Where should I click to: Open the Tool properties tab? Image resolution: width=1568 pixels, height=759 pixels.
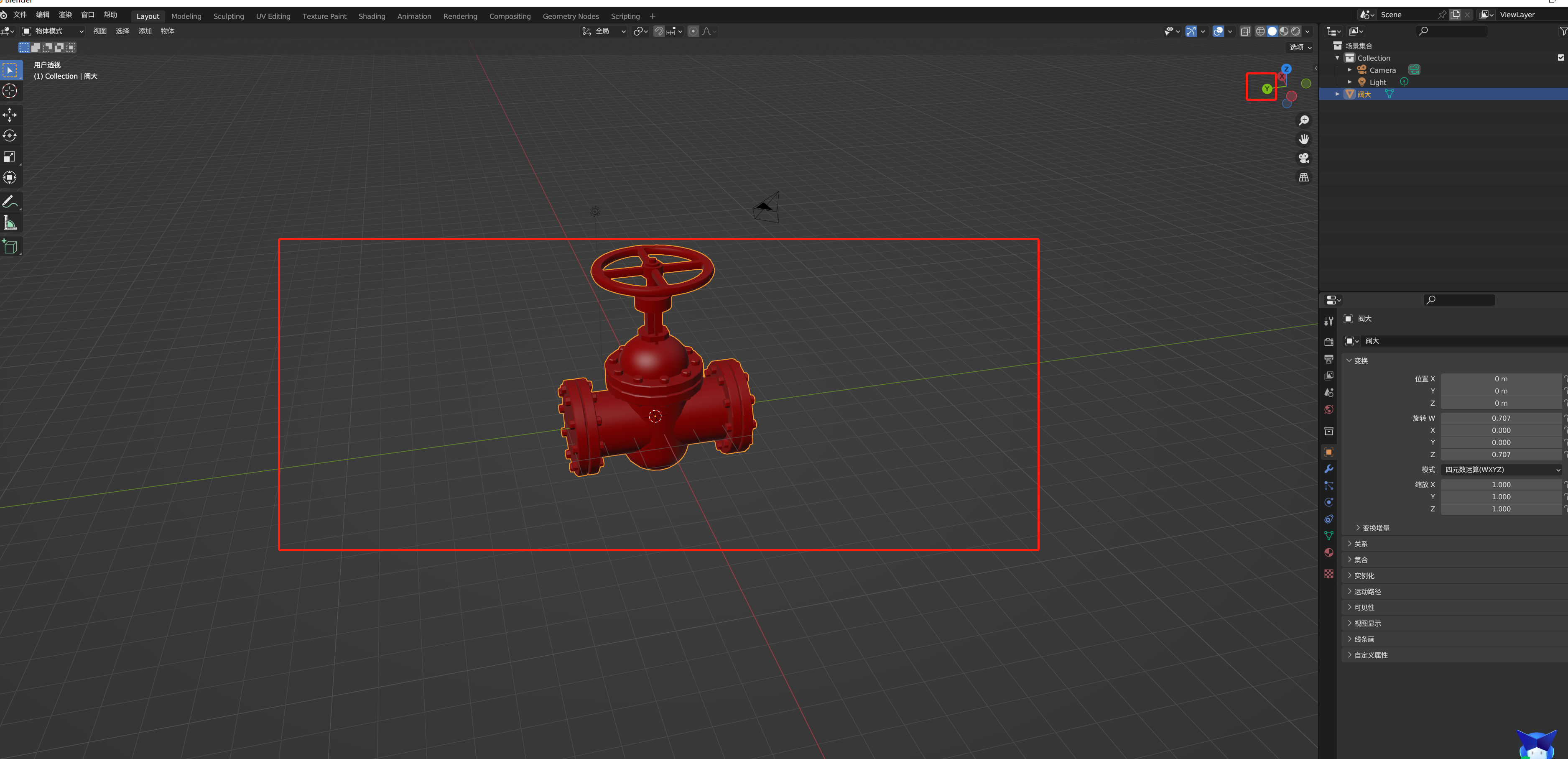pos(1329,321)
